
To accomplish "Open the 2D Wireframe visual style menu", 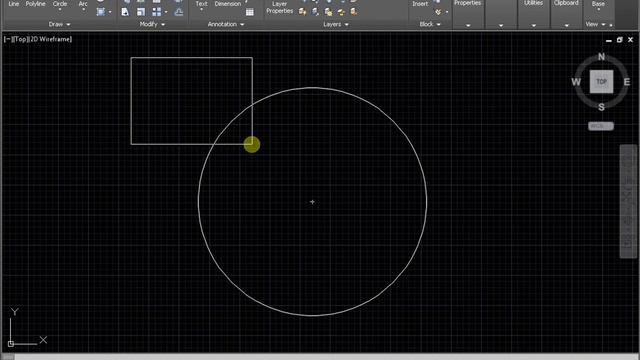I will point(51,39).
